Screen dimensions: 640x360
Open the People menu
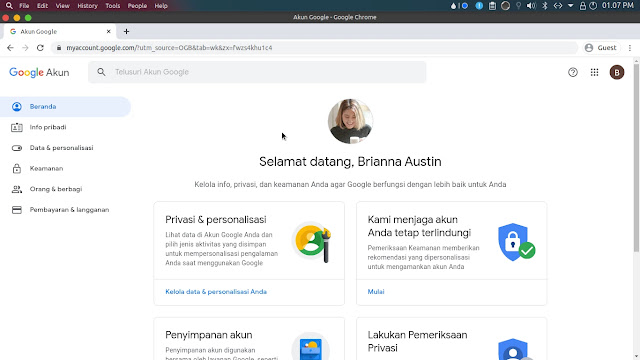pyautogui.click(x=137, y=6)
